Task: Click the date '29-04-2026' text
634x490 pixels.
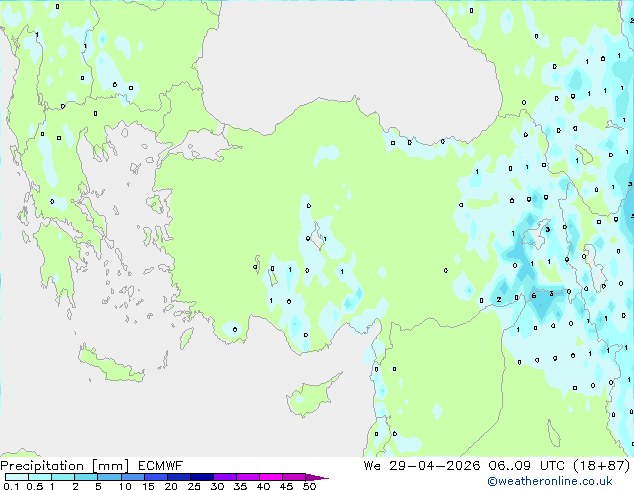Action: pos(434,466)
